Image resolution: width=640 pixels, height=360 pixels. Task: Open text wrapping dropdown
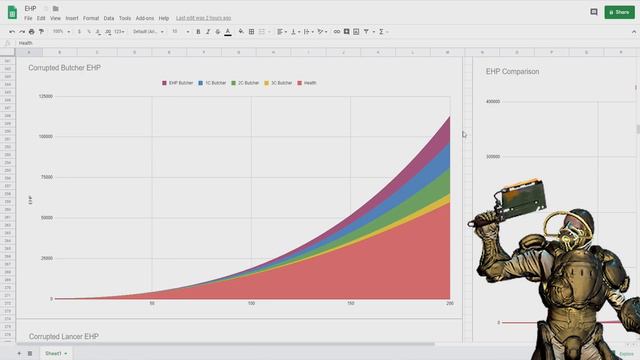pyautogui.click(x=309, y=31)
